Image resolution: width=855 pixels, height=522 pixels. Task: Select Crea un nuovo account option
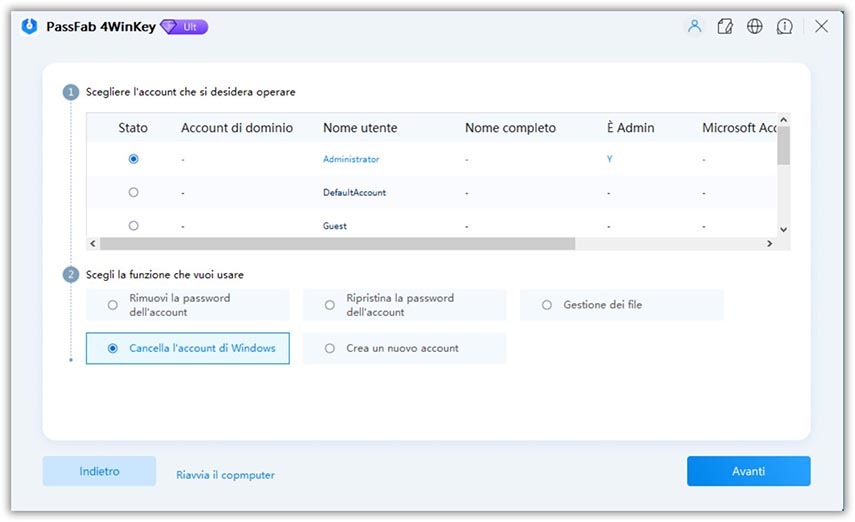(330, 348)
